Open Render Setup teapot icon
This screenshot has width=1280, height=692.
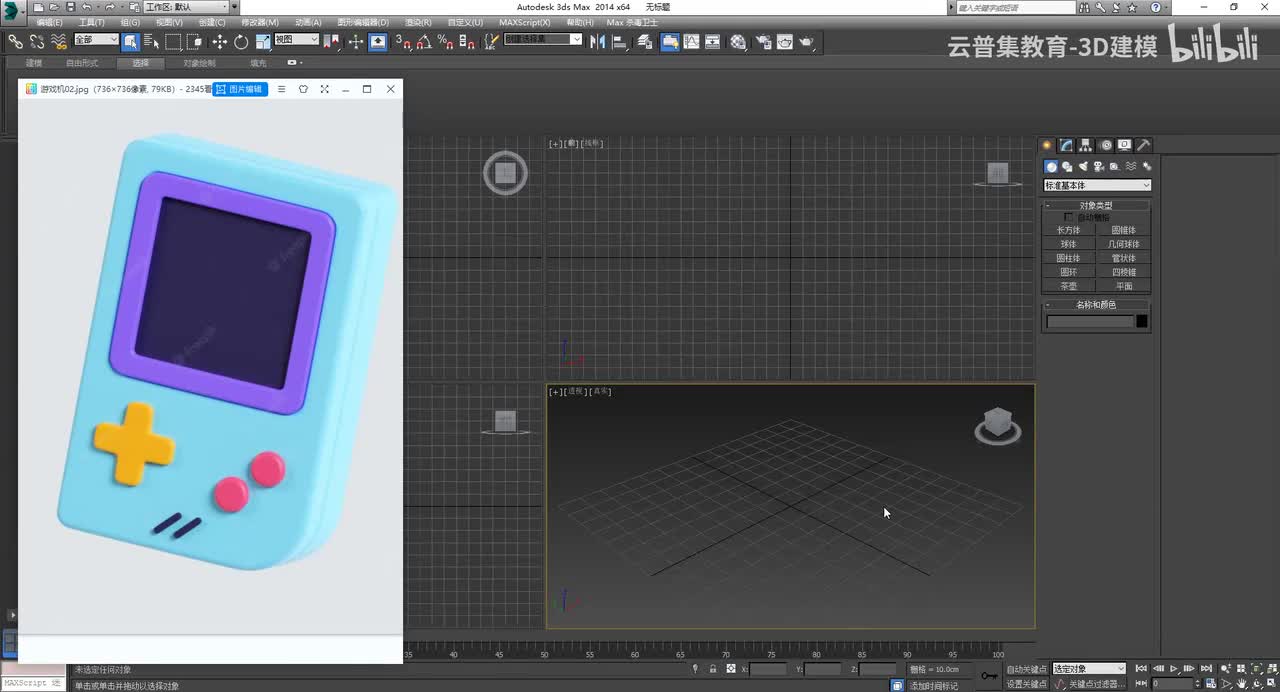click(763, 42)
